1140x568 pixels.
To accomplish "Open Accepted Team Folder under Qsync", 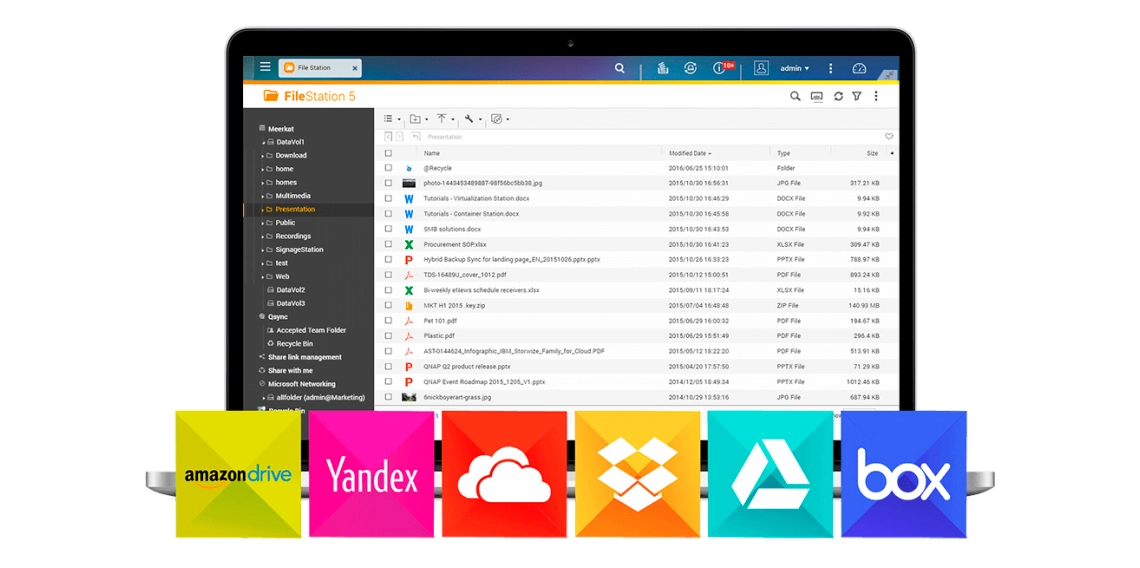I will click(x=311, y=330).
